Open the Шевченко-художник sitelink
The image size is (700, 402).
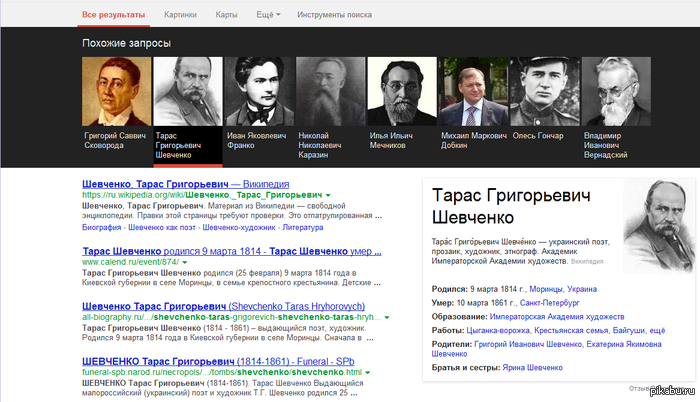coord(239,227)
